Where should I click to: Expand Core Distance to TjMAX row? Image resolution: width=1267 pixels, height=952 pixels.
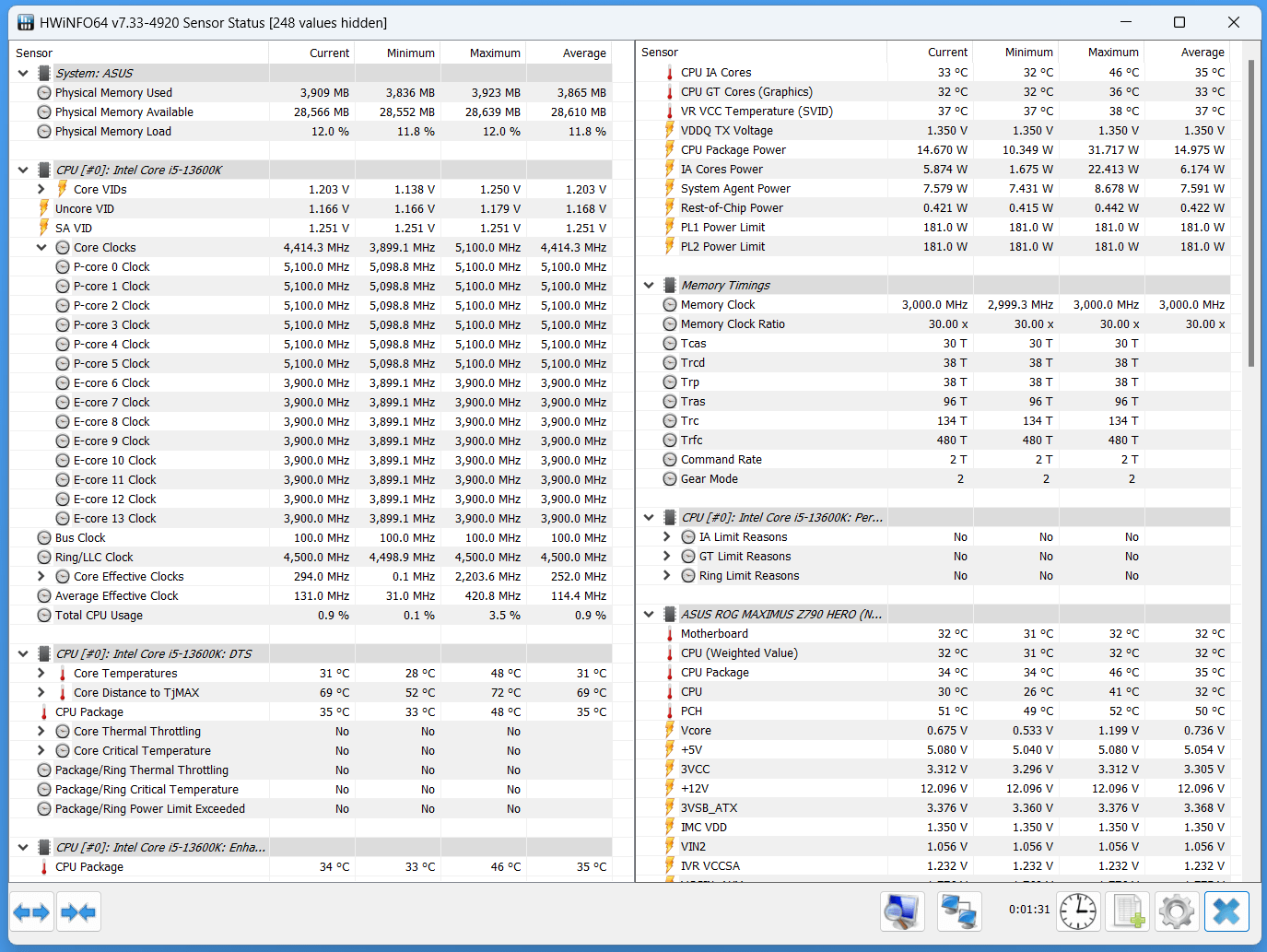pyautogui.click(x=41, y=692)
